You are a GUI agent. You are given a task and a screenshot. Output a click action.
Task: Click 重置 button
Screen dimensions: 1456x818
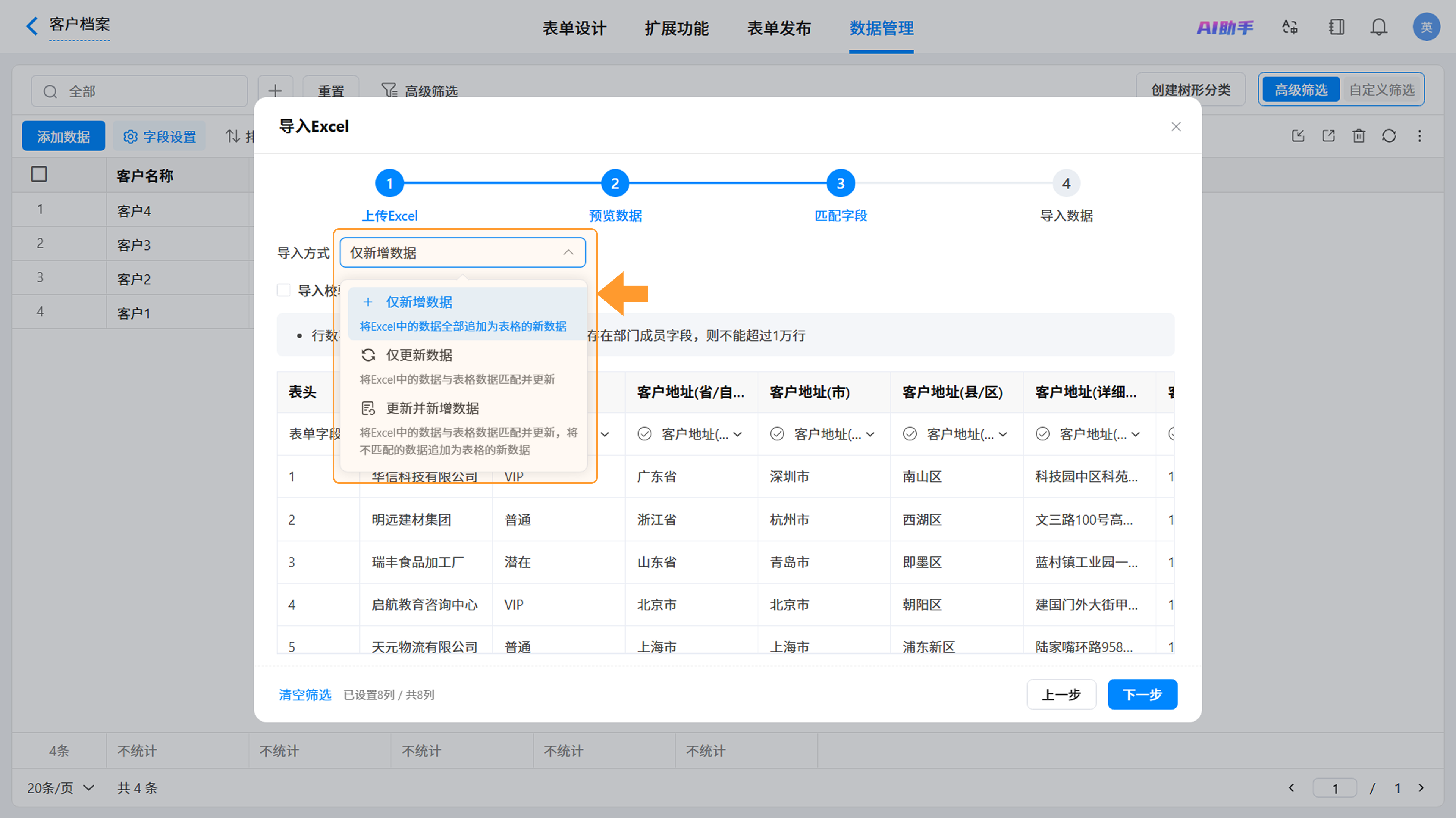(x=331, y=91)
